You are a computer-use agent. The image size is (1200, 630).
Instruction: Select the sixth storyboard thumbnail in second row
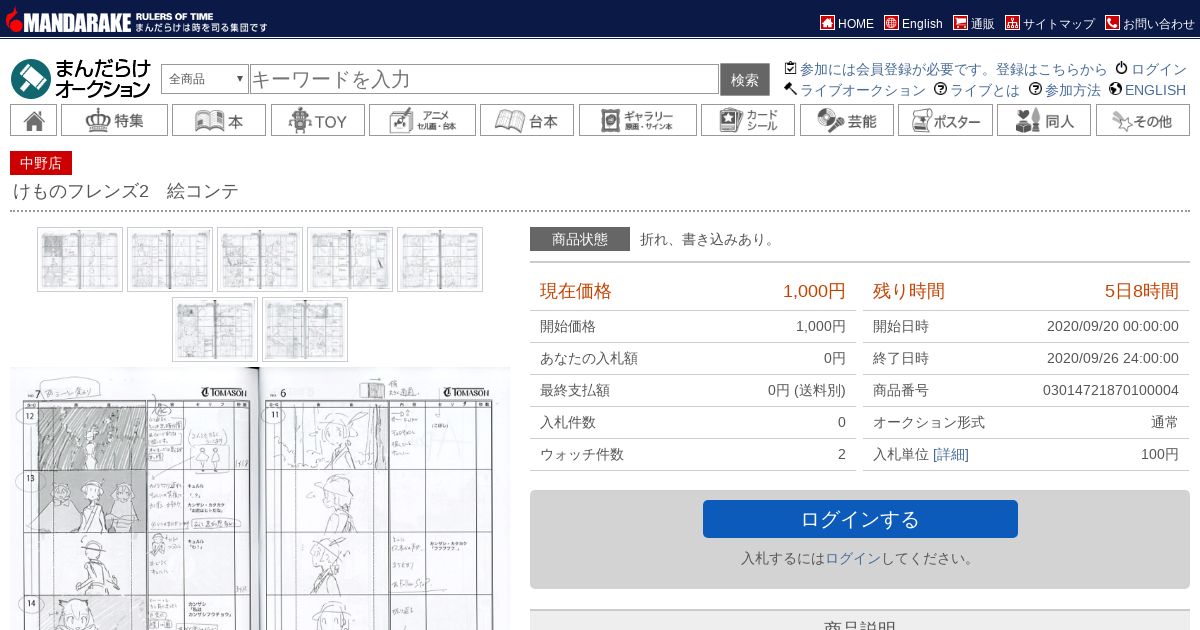(x=215, y=329)
